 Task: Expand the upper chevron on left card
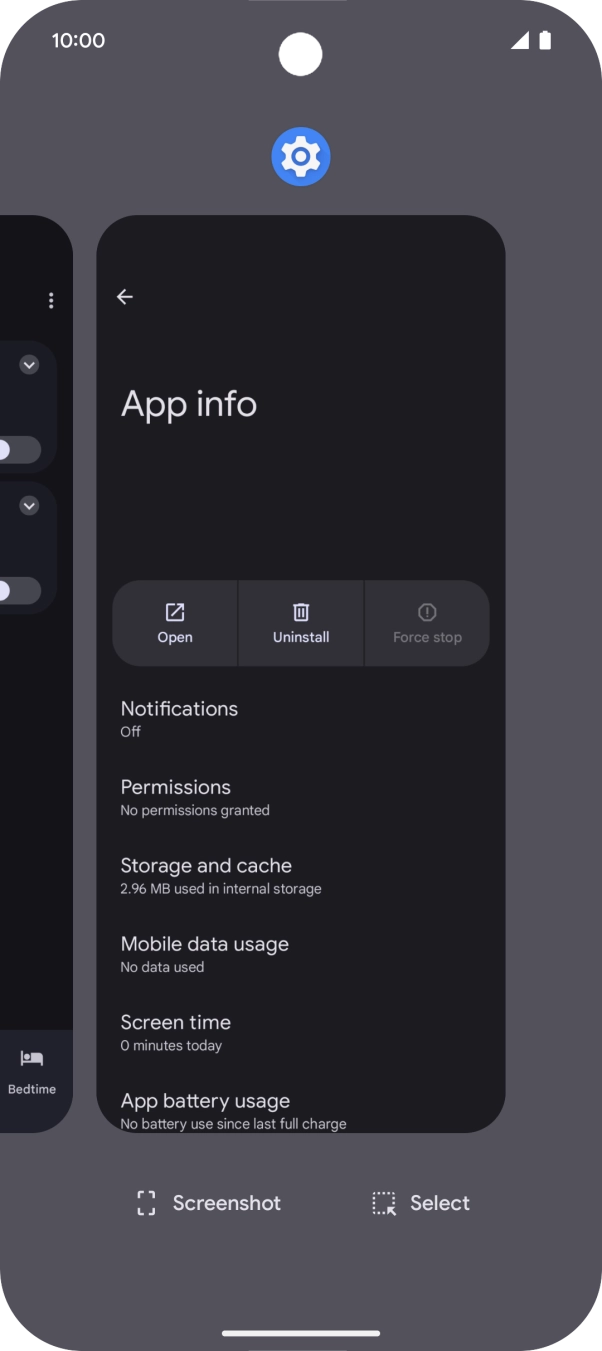click(x=29, y=365)
